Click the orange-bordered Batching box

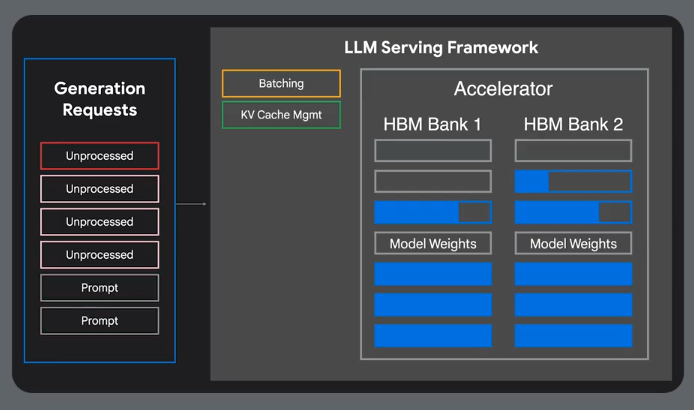click(281, 83)
